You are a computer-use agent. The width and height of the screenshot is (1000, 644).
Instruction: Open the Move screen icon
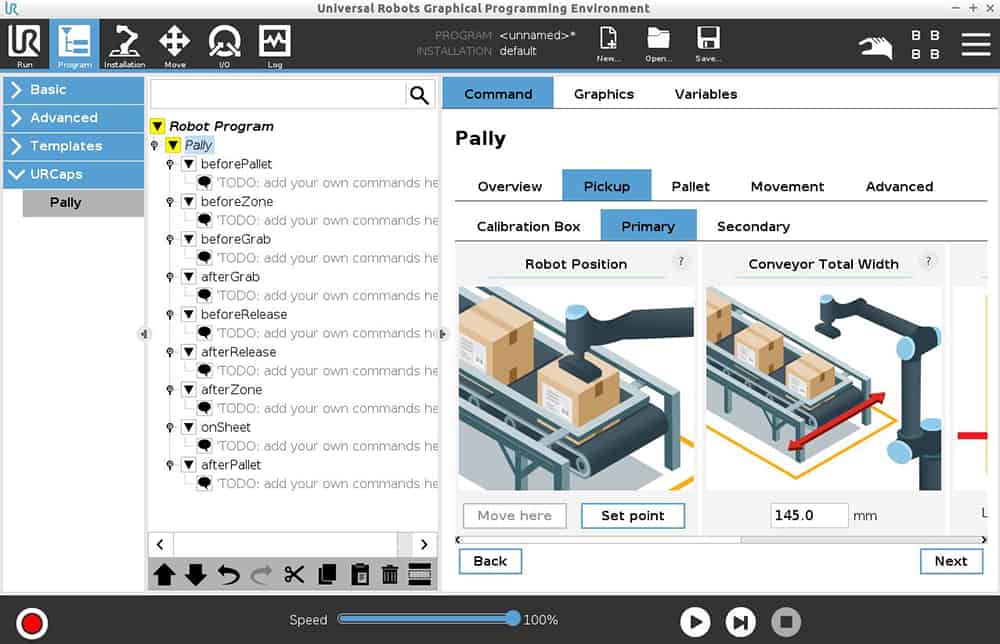(175, 45)
